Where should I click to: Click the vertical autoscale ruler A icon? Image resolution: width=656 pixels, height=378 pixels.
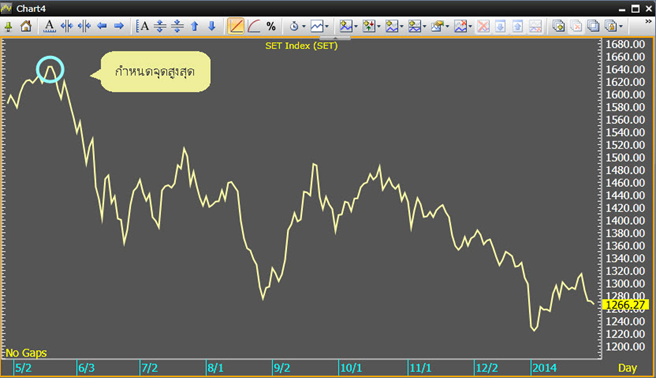[143, 26]
